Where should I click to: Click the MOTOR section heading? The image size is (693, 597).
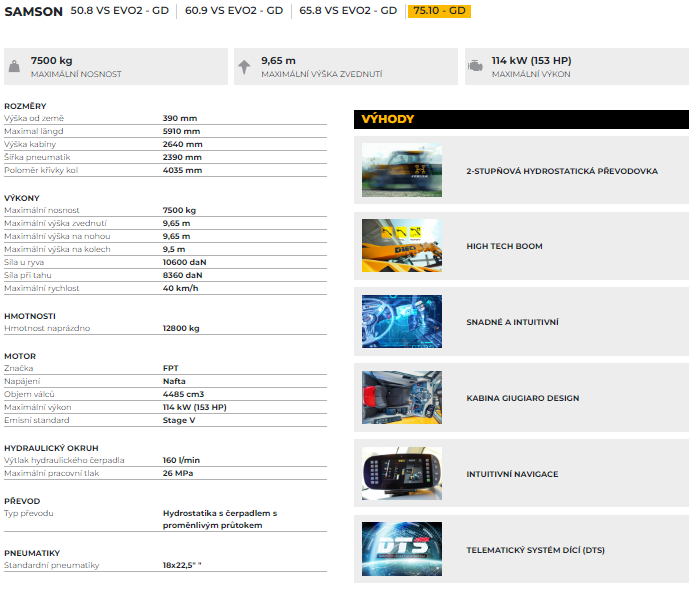20,356
